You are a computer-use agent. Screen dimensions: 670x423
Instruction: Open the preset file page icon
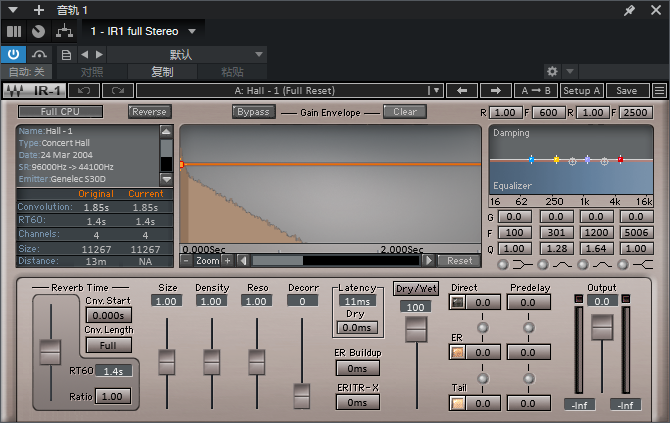(x=66, y=55)
